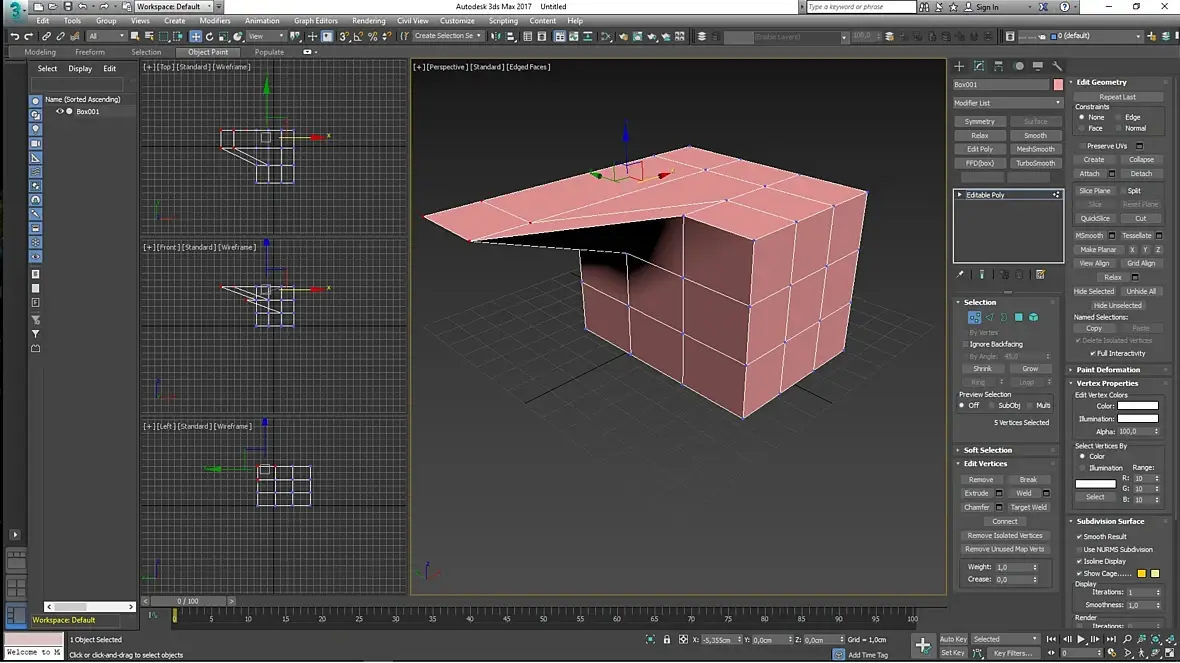Viewport: 1180px width, 663px height.
Task: Activate the Select and Move tool
Action: (x=195, y=36)
